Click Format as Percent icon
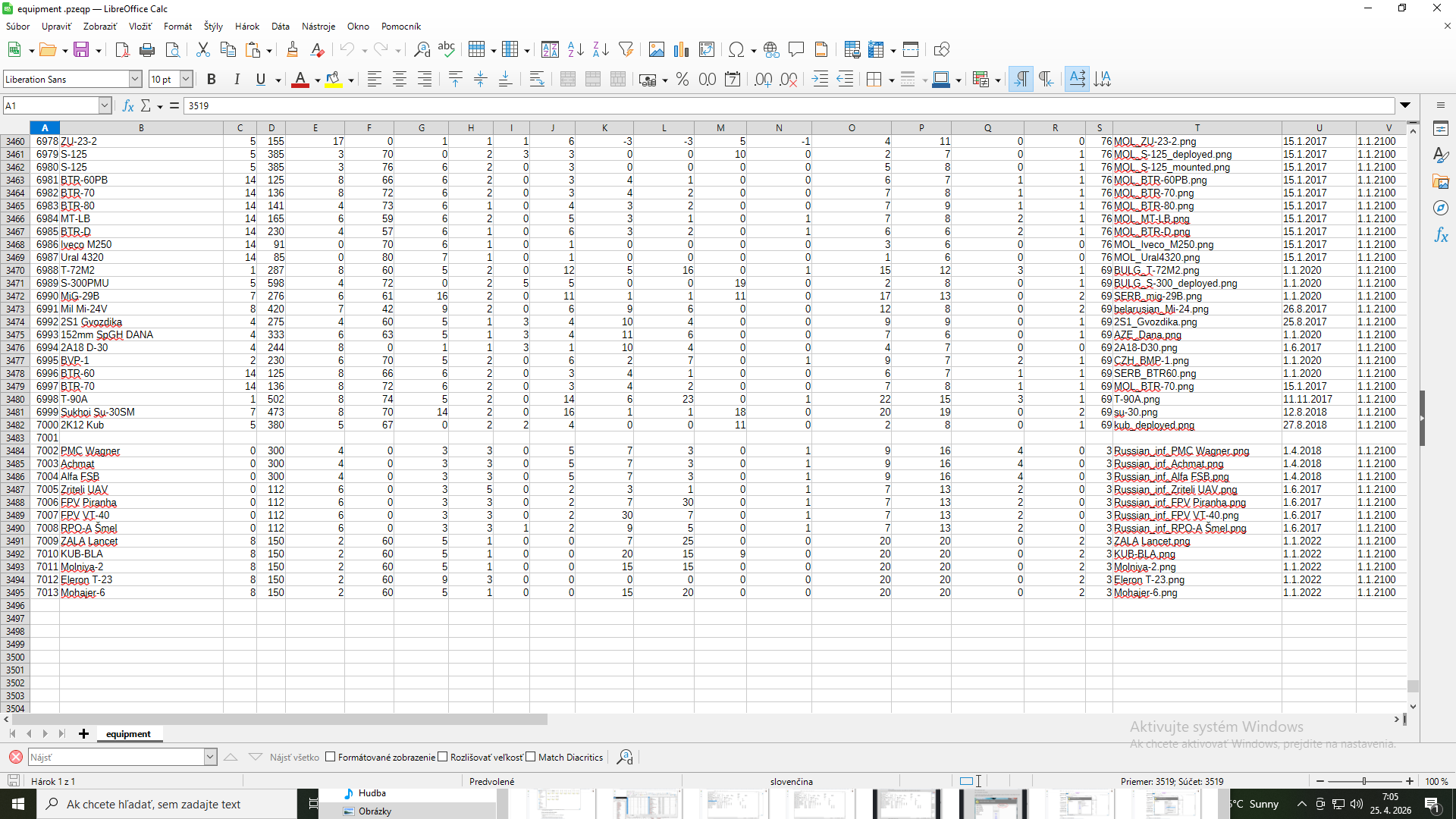This screenshot has height=819, width=1456. [x=682, y=80]
